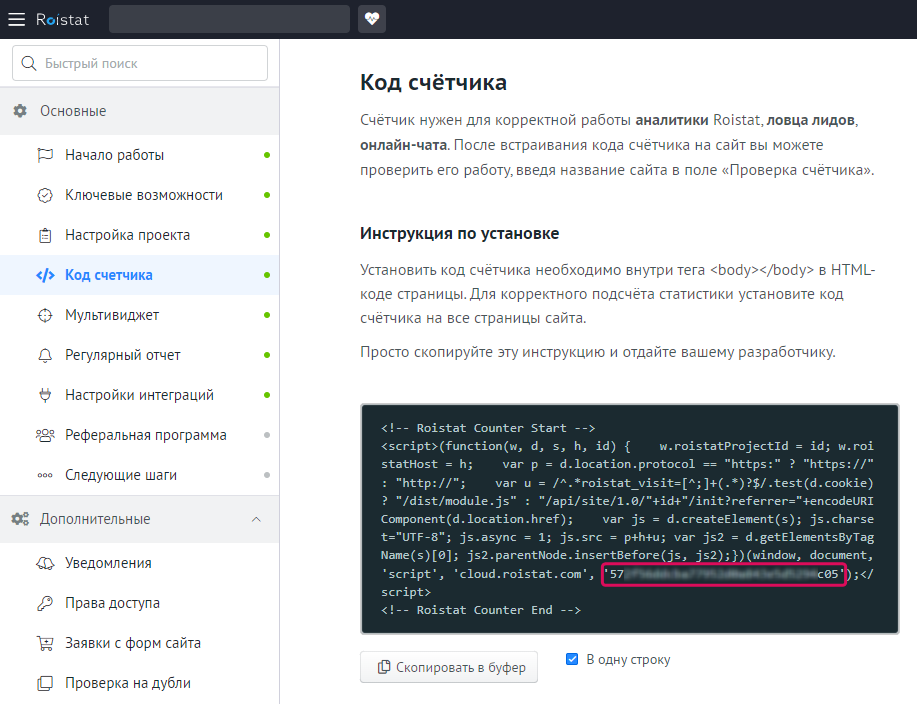This screenshot has height=704, width=917.
Task: Open the project selector in top bar
Action: 229,19
